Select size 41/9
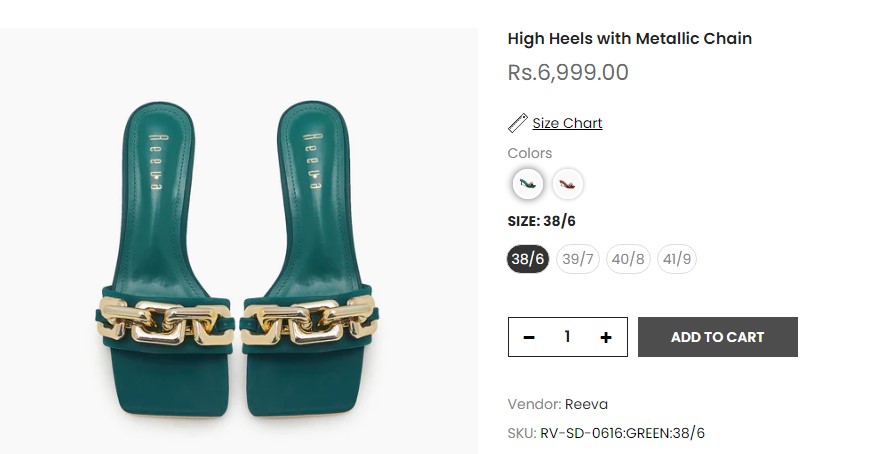This screenshot has width=881, height=454. click(676, 259)
